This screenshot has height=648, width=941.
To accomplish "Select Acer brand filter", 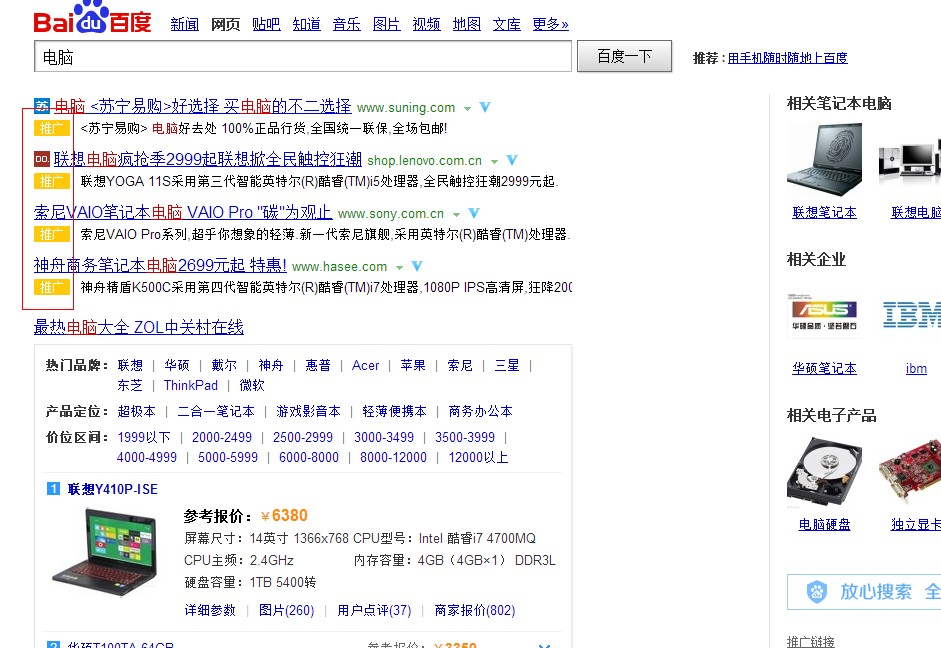I will click(x=365, y=365).
